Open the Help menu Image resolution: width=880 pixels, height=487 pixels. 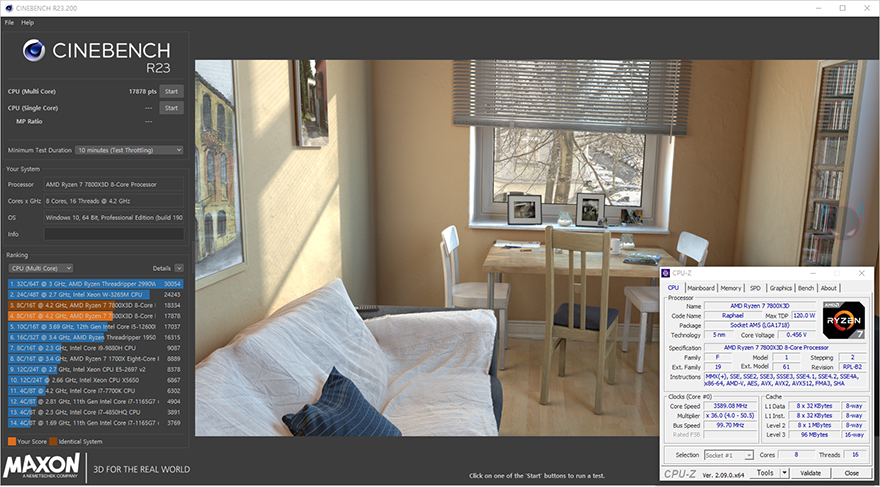point(28,23)
